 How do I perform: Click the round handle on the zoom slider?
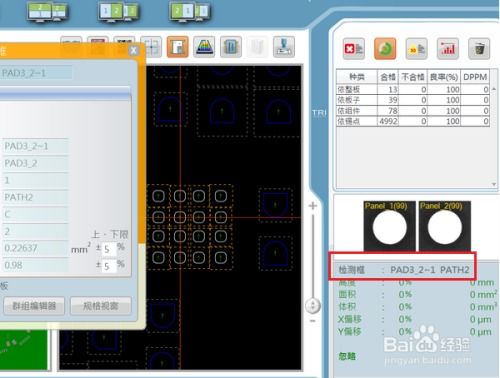(x=313, y=305)
